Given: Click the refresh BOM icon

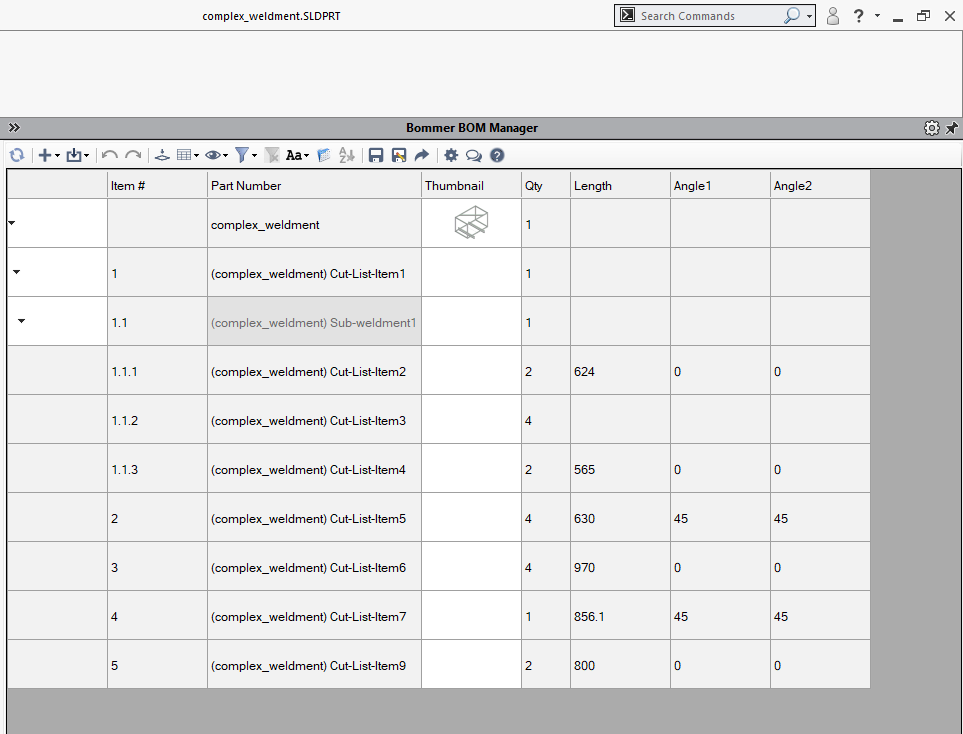Looking at the screenshot, I should coord(17,155).
